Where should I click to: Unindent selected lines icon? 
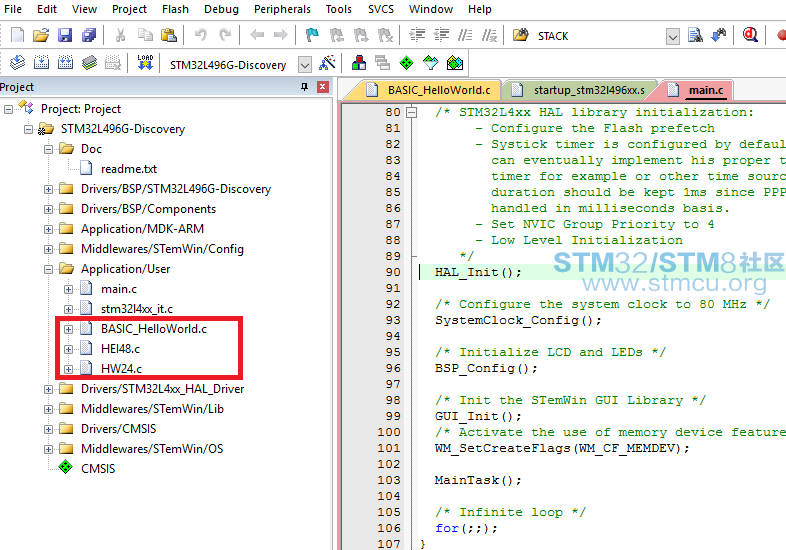[x=441, y=35]
